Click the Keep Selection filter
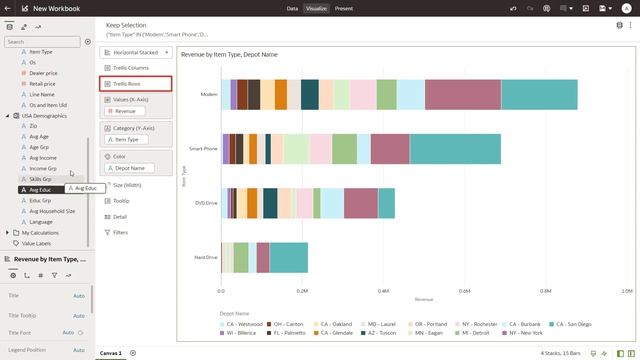Screen dimensions: 640x360 pos(157,29)
